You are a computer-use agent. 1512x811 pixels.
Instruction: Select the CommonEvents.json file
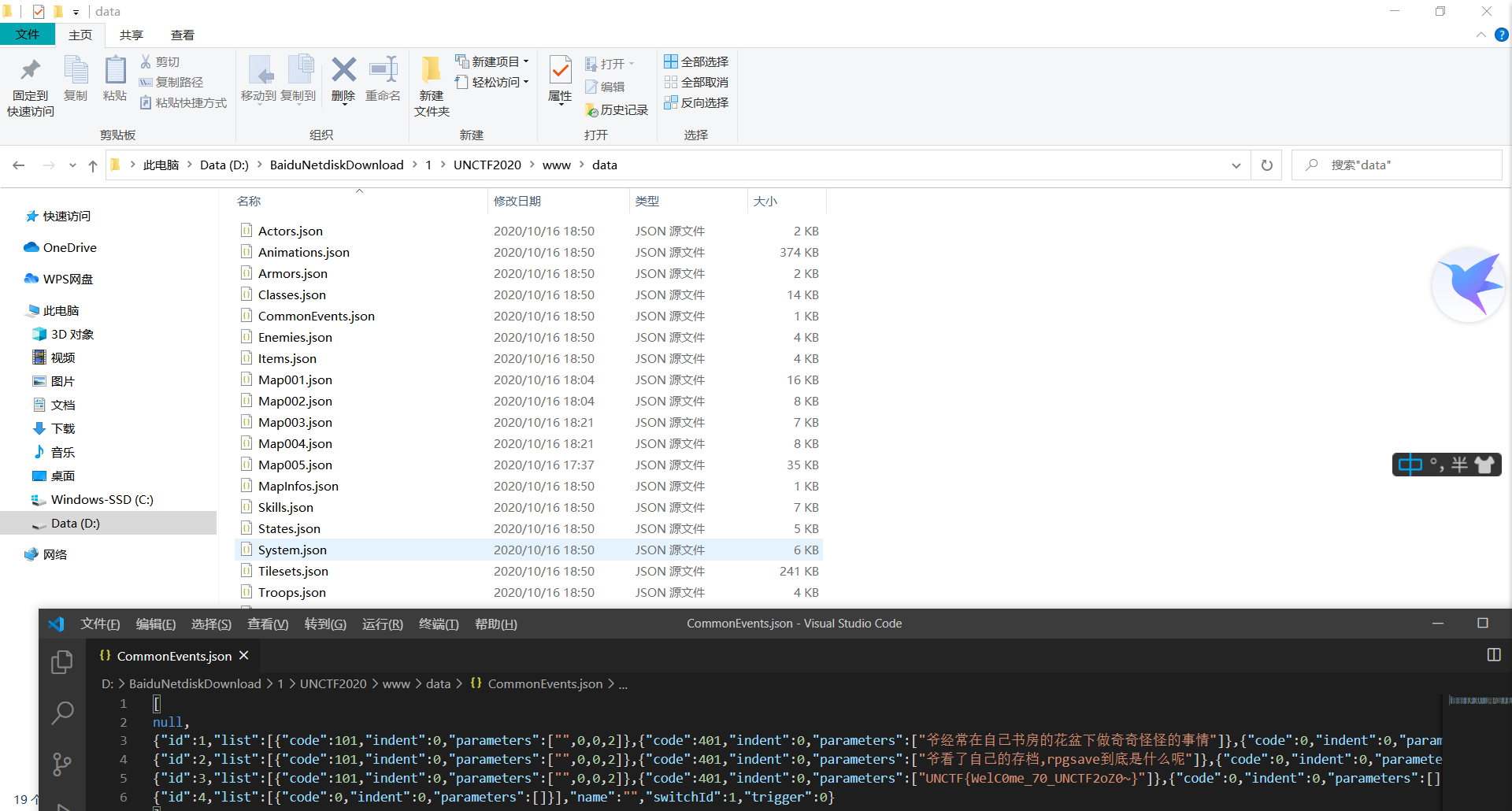(x=529, y=316)
